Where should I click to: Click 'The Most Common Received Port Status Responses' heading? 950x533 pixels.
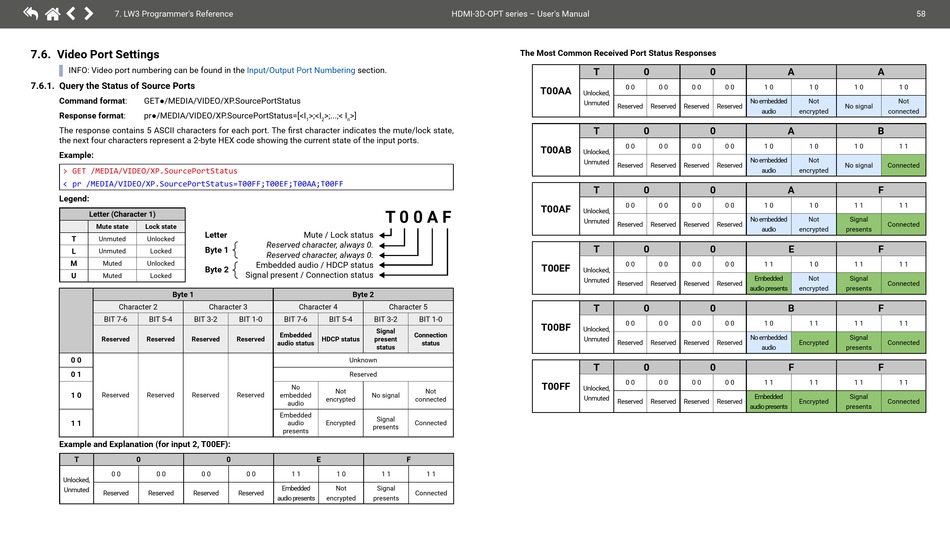[618, 53]
